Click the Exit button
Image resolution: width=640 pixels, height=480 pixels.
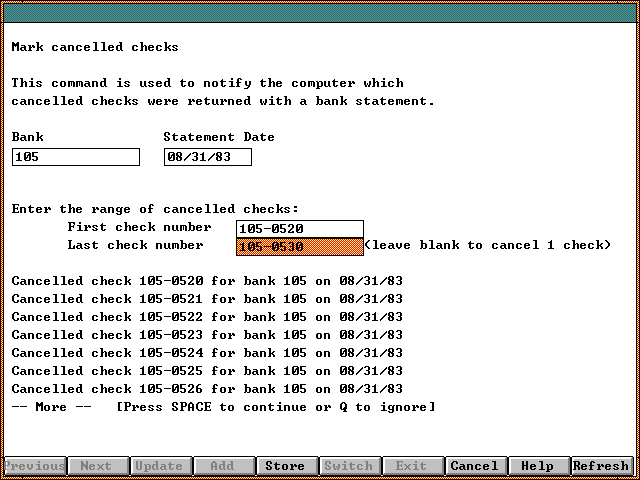click(x=411, y=466)
